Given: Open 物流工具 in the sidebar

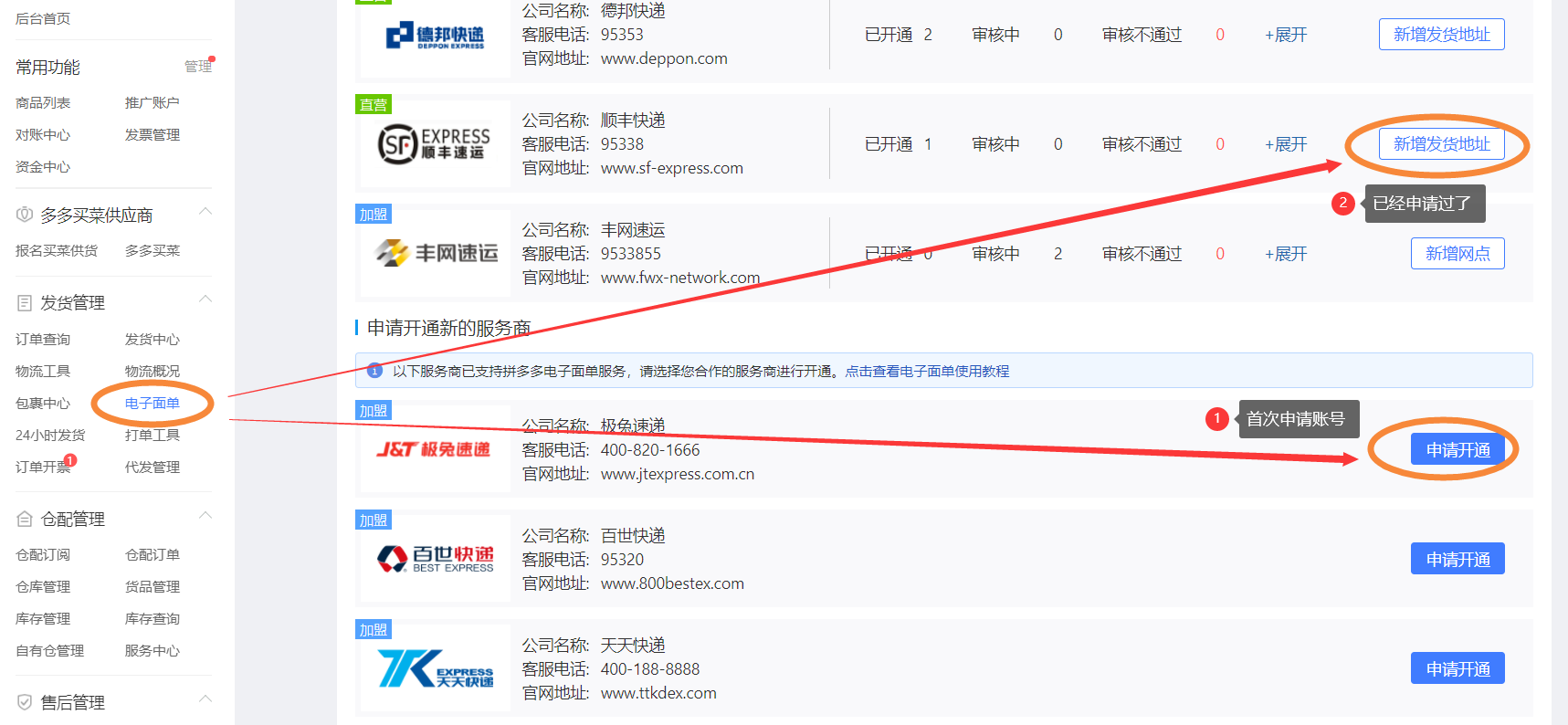Looking at the screenshot, I should [x=43, y=372].
